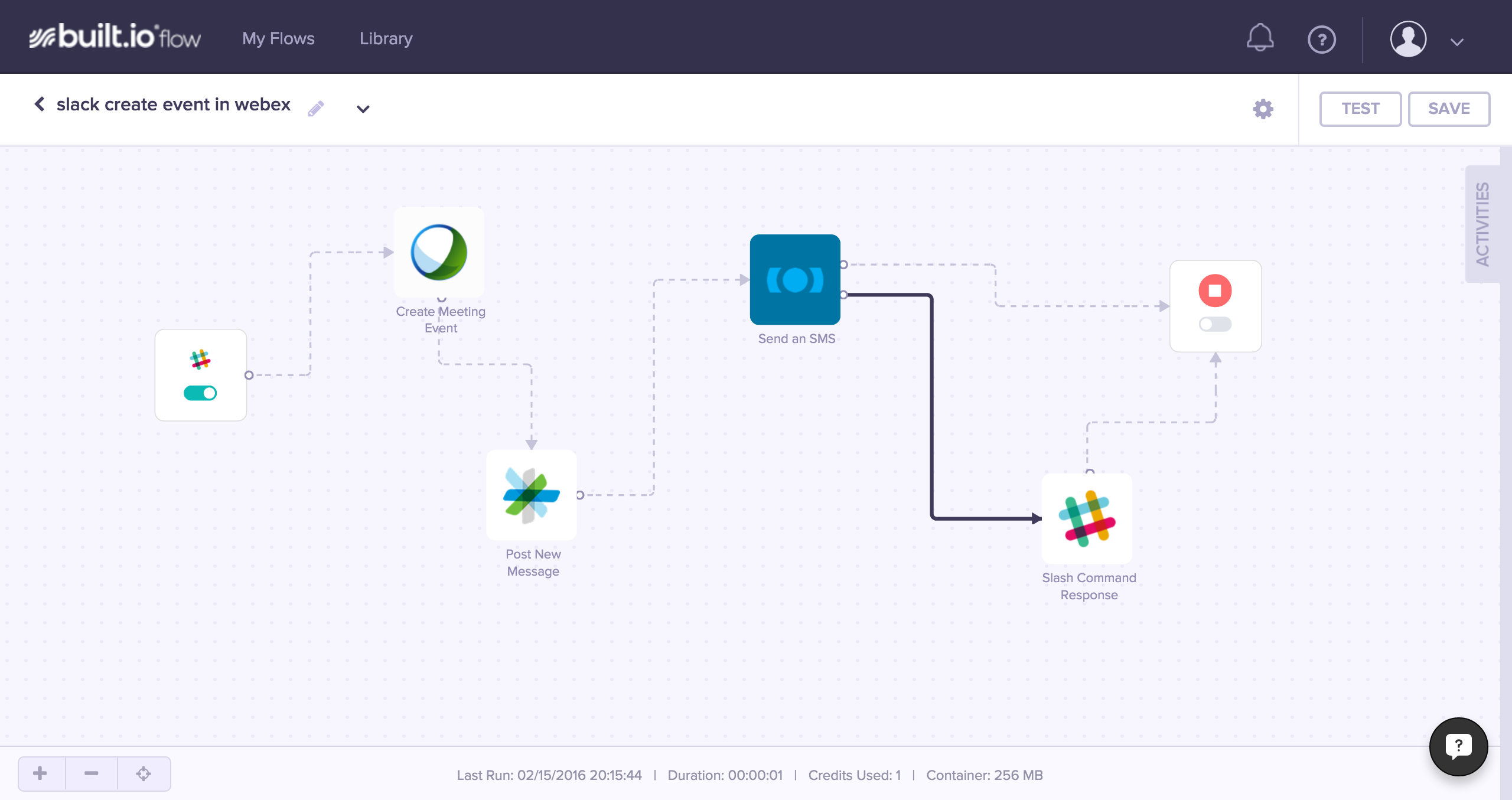1512x800 pixels.
Task: Open the notifications bell
Action: click(1260, 38)
